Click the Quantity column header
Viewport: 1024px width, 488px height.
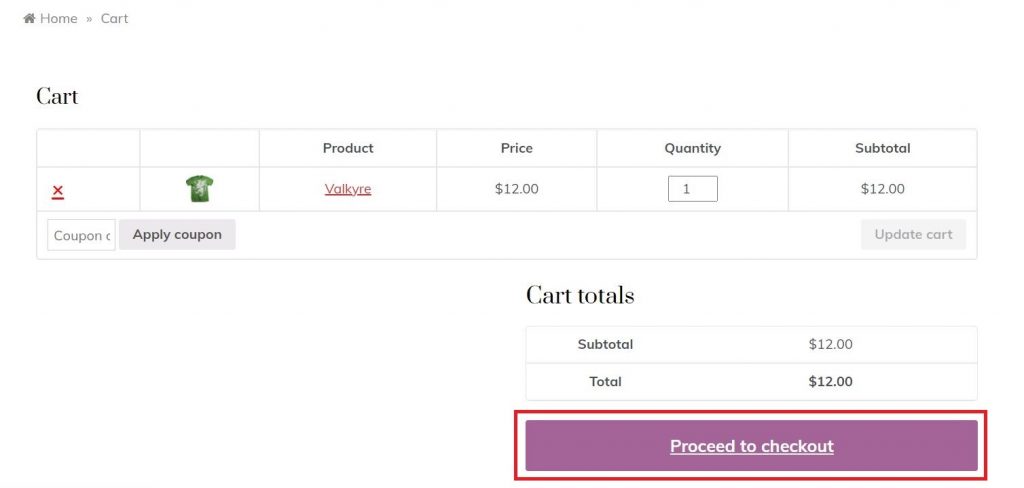click(693, 148)
